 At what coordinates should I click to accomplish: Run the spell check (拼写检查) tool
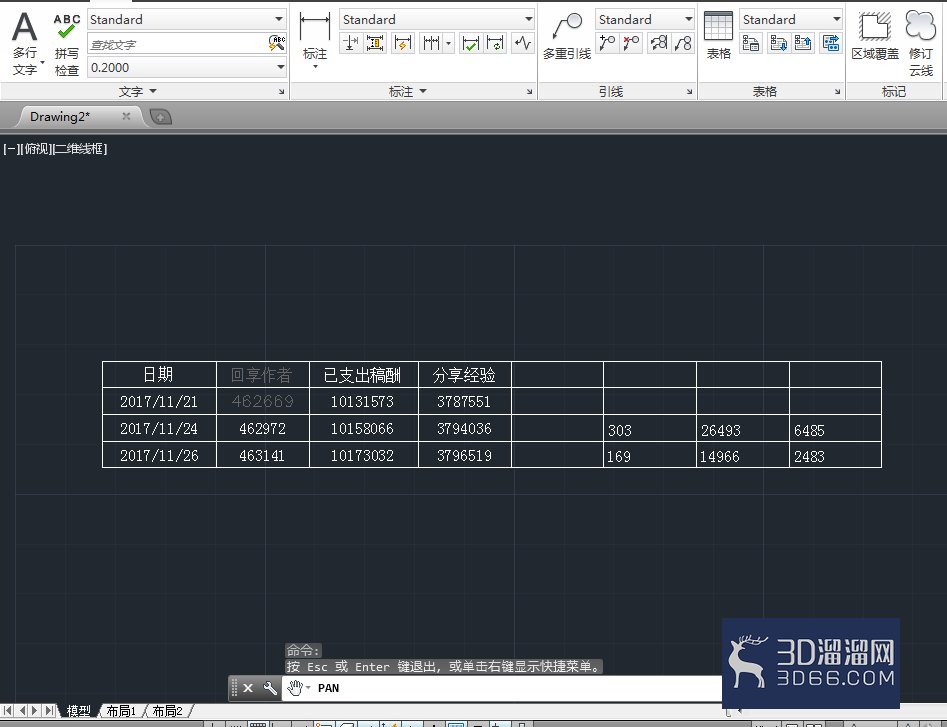tap(66, 45)
